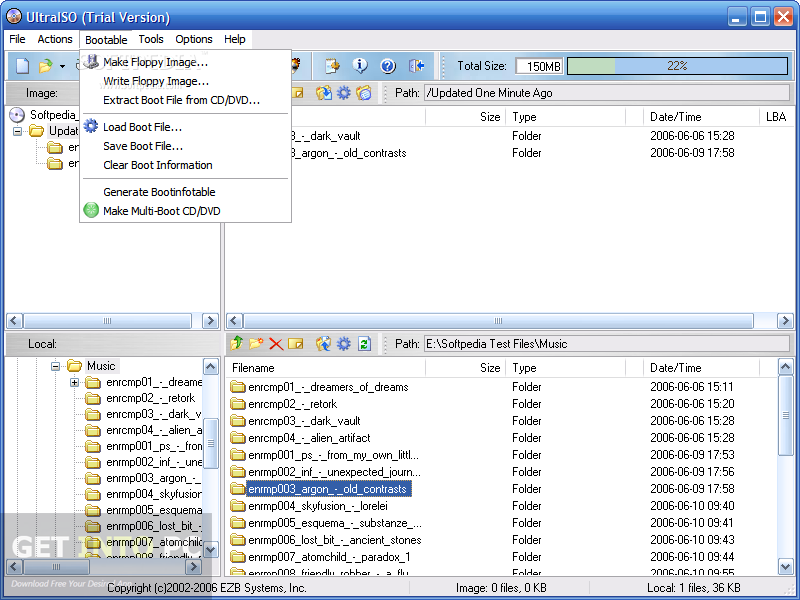This screenshot has width=800, height=600.
Task: Click the local file list scroll up arrow
Action: 785,367
